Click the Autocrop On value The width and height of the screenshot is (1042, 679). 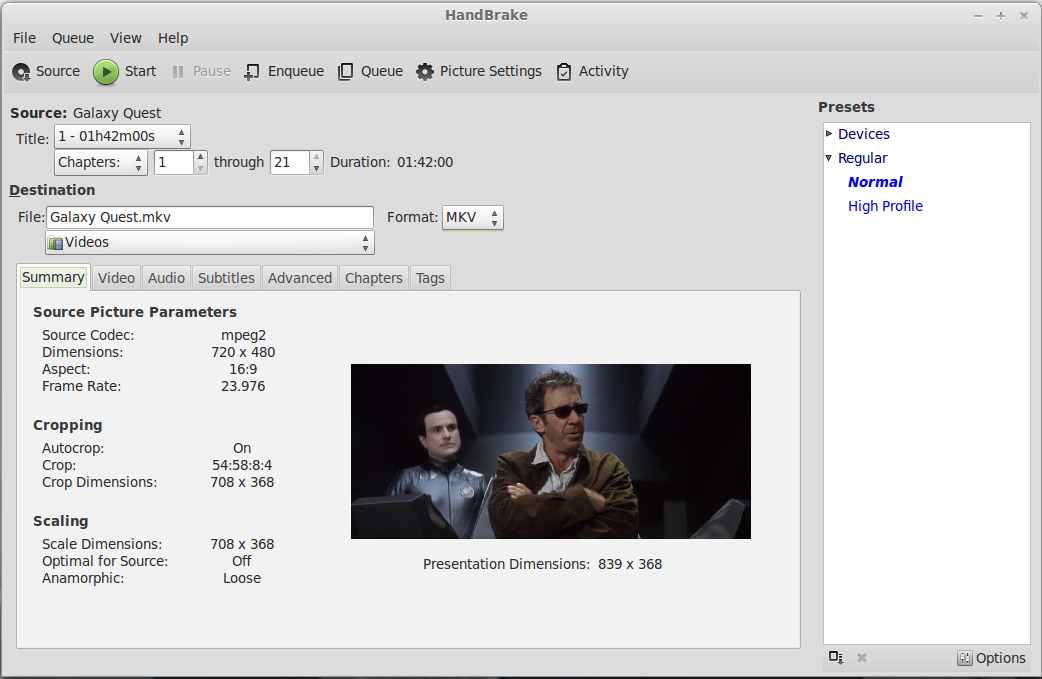pyautogui.click(x=242, y=448)
